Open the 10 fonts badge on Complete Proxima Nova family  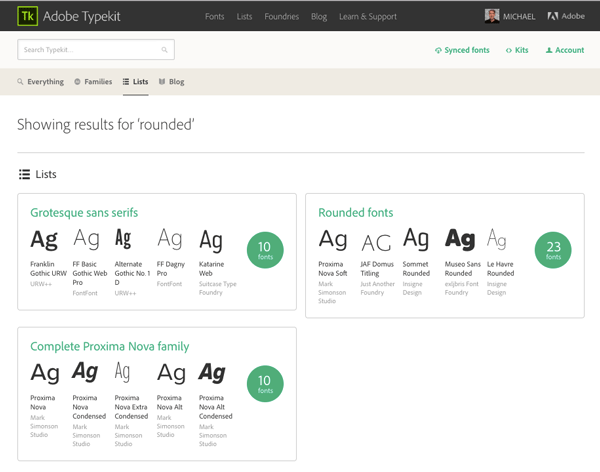(x=265, y=384)
